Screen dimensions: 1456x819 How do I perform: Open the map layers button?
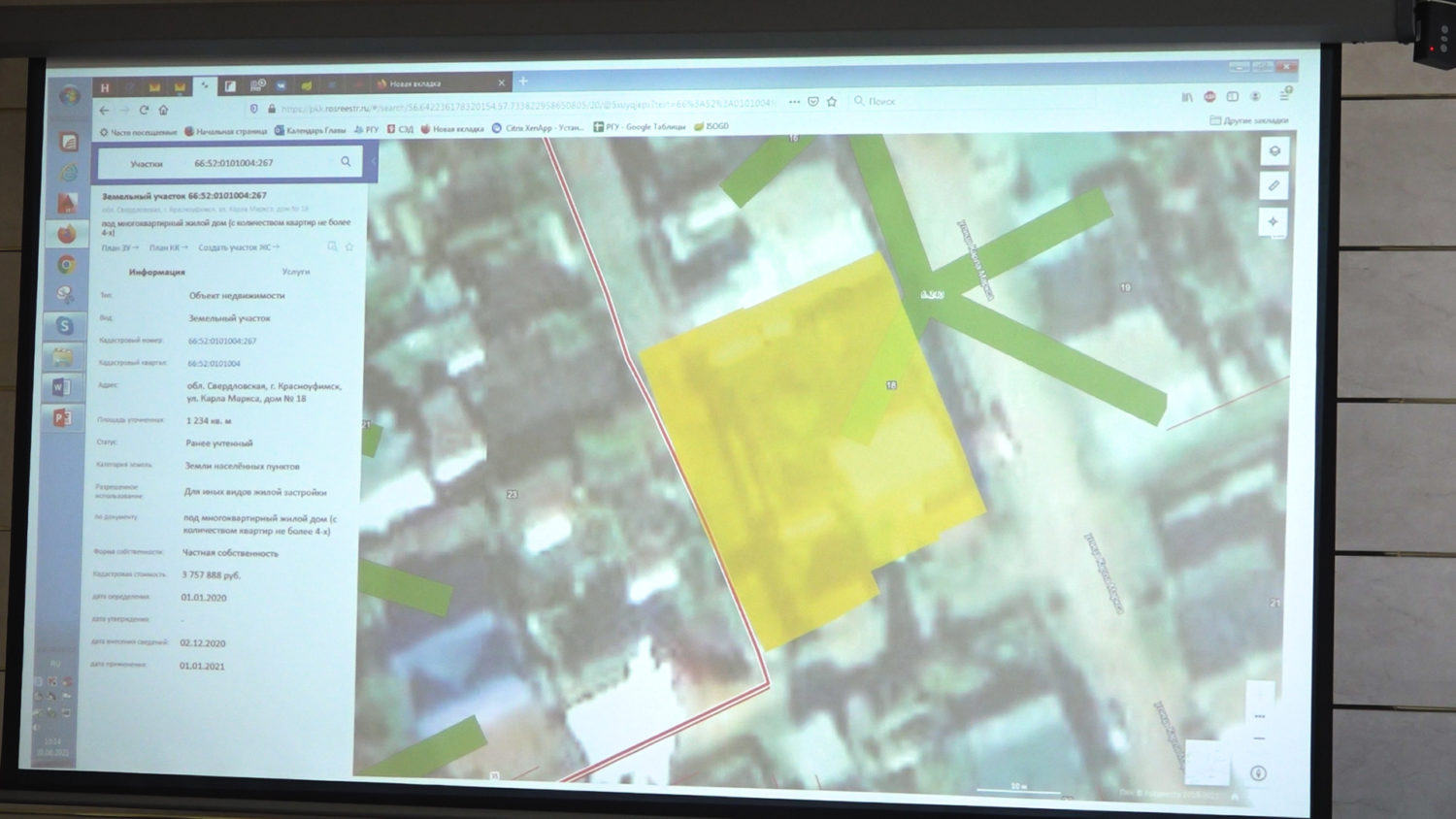coord(1274,150)
